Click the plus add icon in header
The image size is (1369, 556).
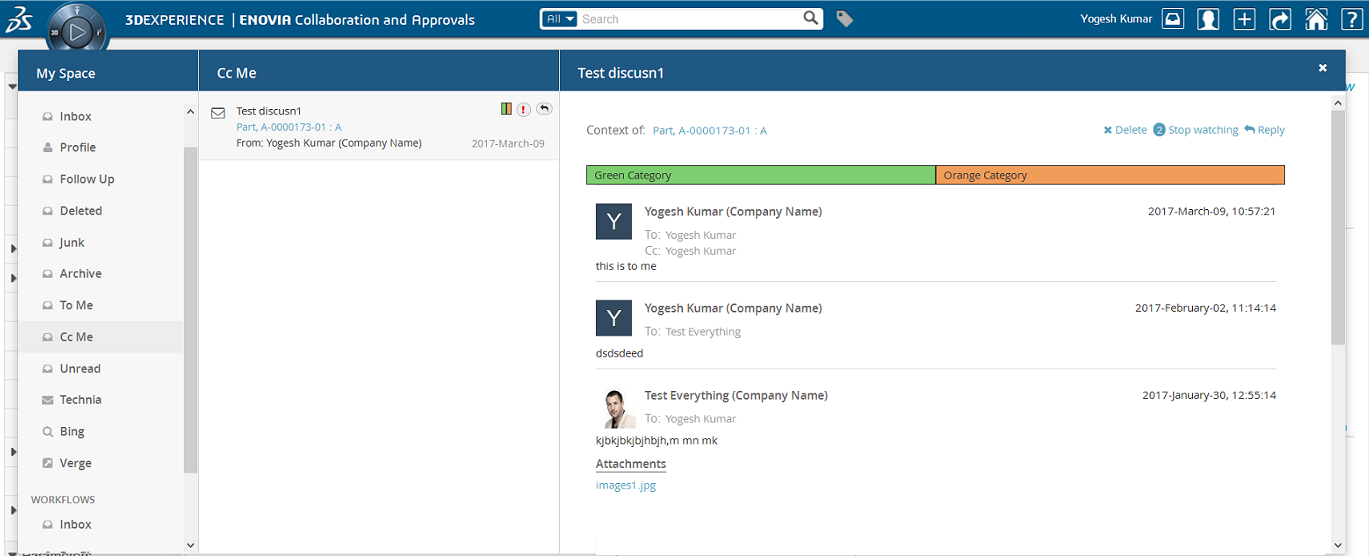(1244, 19)
